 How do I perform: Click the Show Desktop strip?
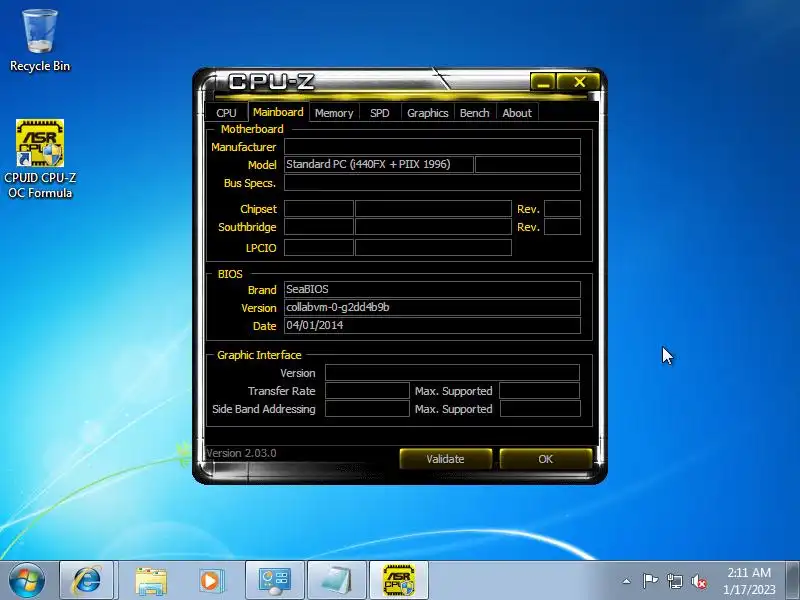coord(793,581)
